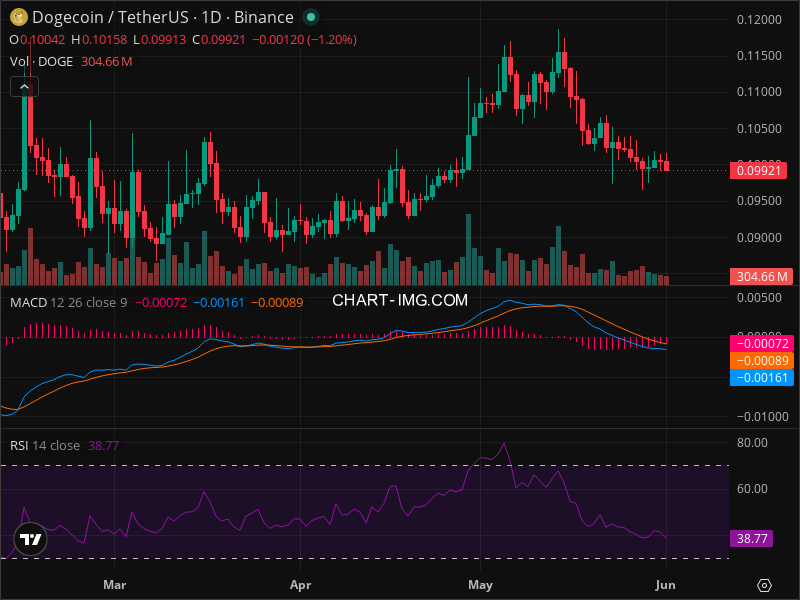Image resolution: width=800 pixels, height=600 pixels.
Task: Click the open price value 0.10042
Action: (x=42, y=40)
